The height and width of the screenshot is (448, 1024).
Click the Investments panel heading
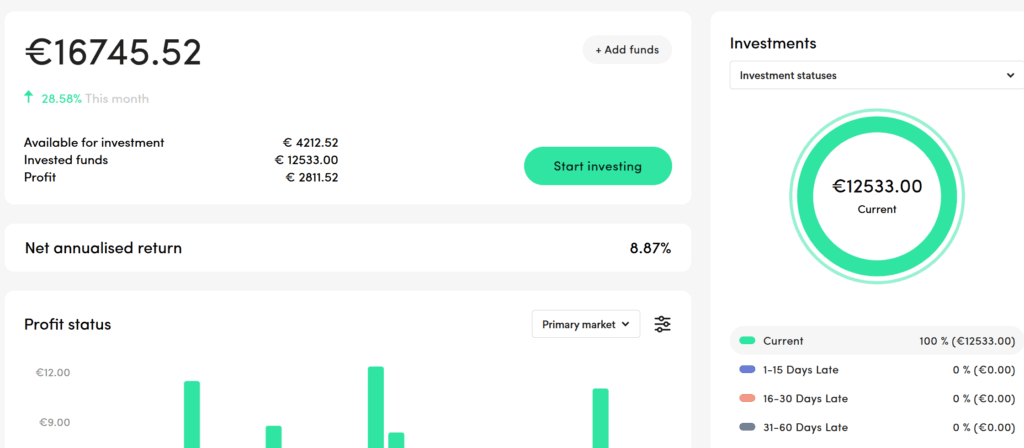pyautogui.click(x=773, y=44)
